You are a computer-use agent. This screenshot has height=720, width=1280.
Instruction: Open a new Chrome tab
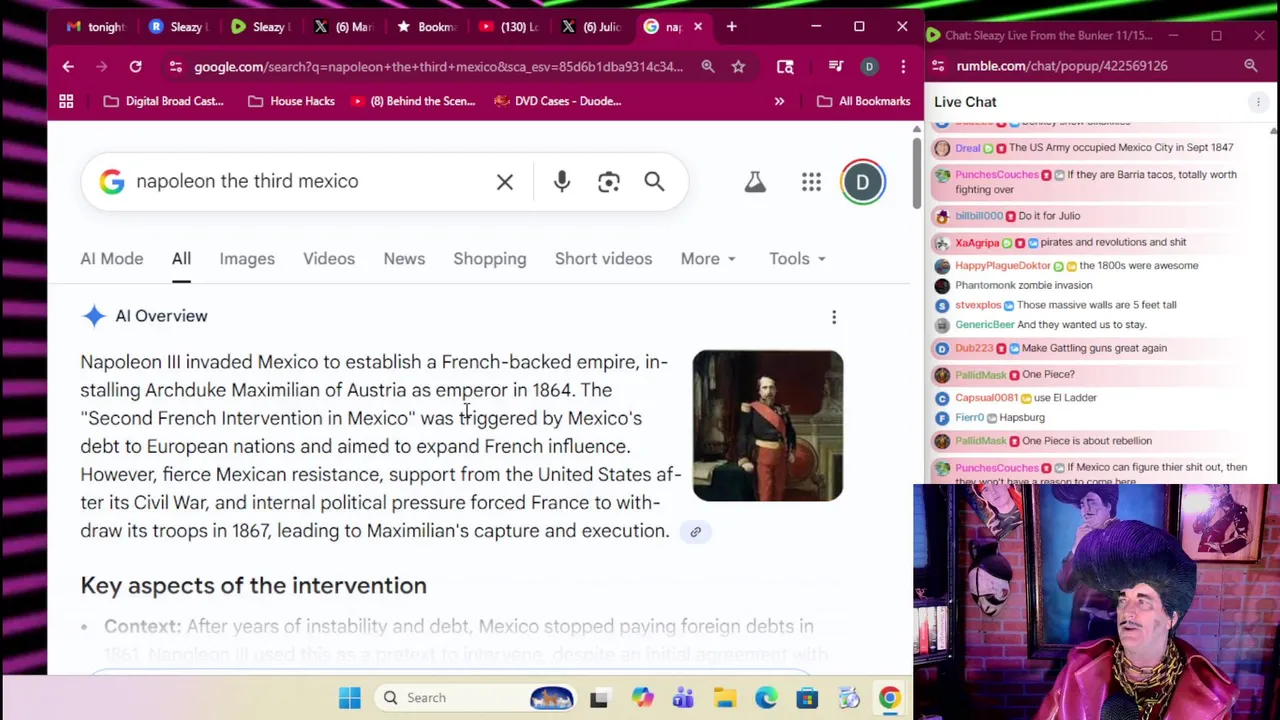[x=731, y=27]
